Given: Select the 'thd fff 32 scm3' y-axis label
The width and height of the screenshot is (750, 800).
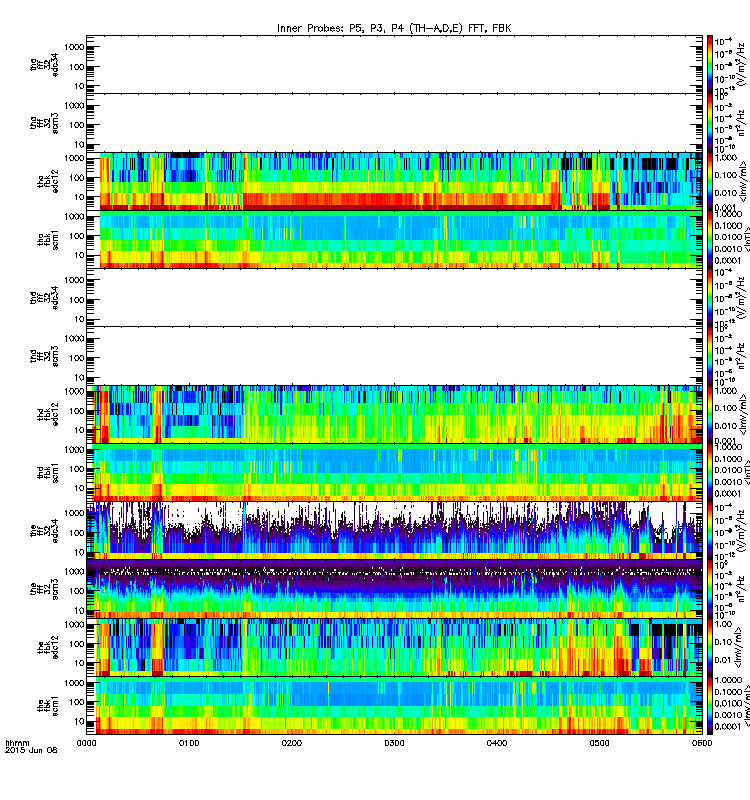Looking at the screenshot, I should coord(44,356).
